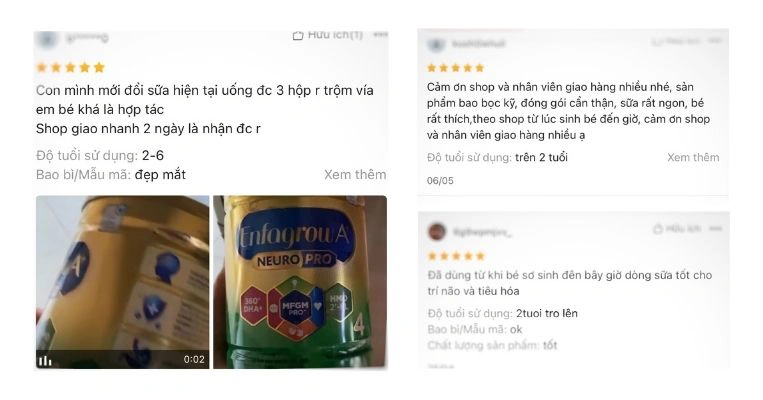
Task: Click the 06/05 review date
Action: (440, 181)
